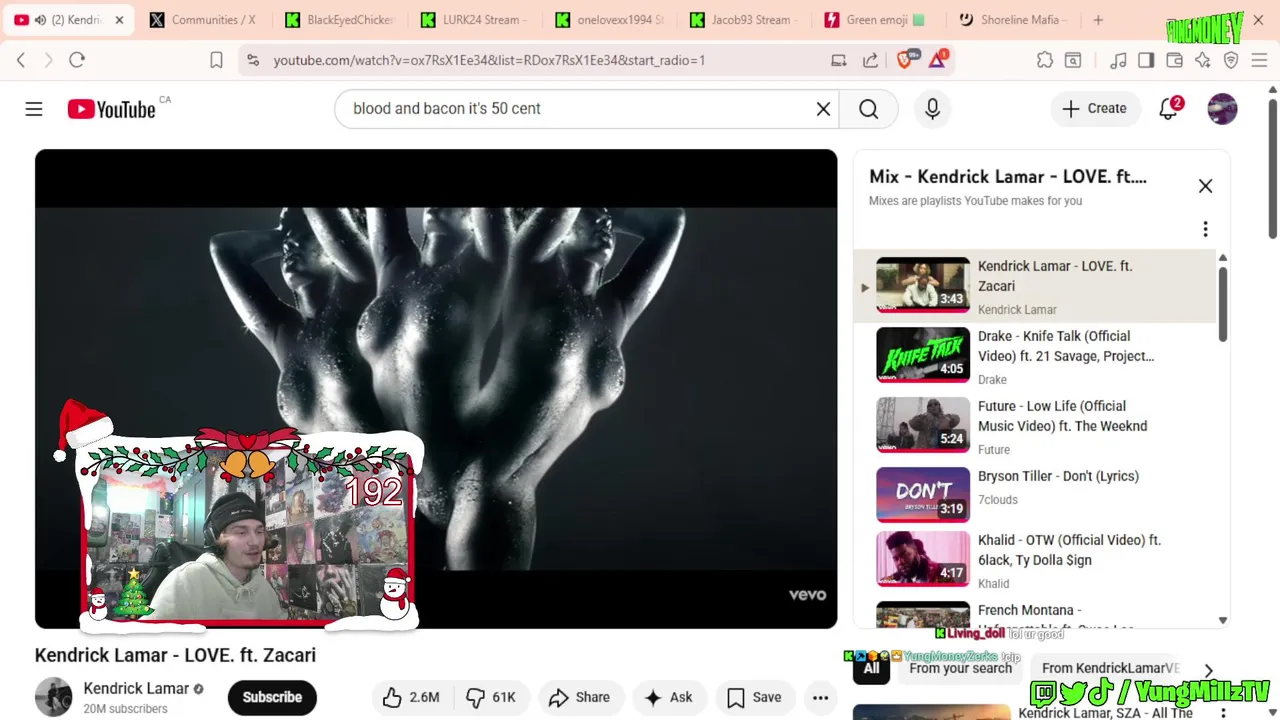
Task: Open Brave VPN shield icon
Action: click(x=1231, y=60)
